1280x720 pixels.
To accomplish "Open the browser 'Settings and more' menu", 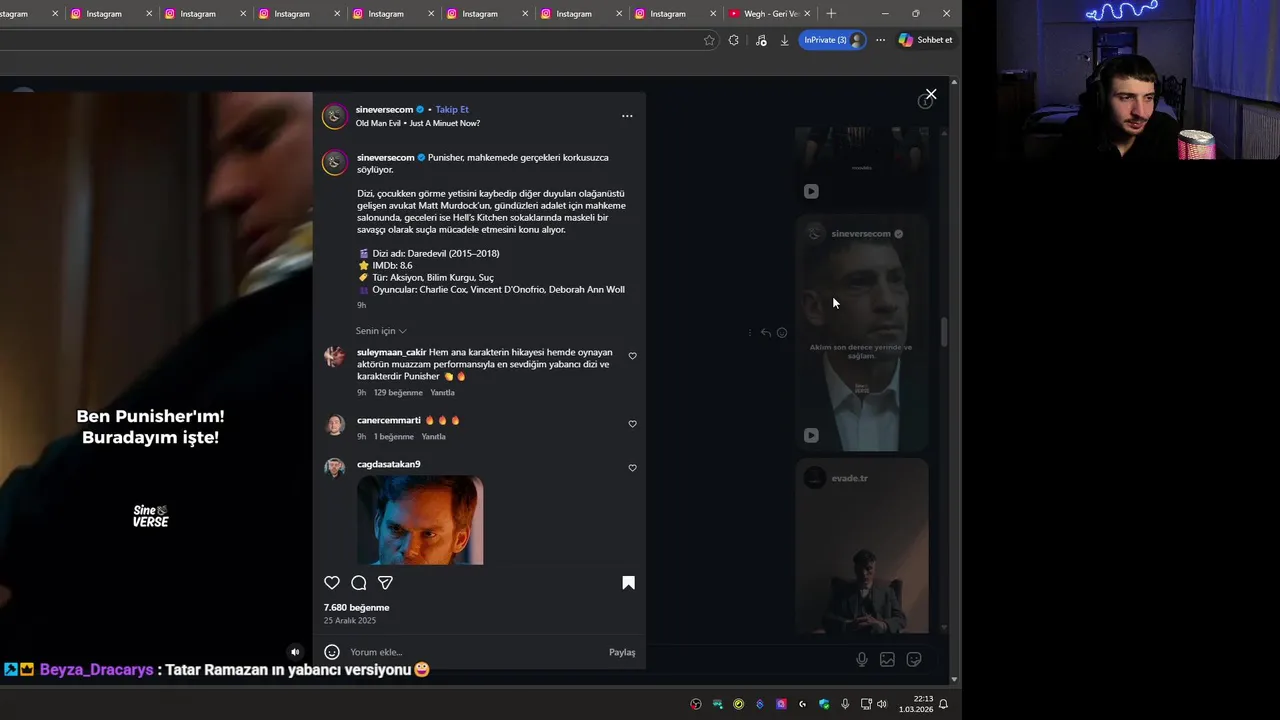I will [880, 40].
